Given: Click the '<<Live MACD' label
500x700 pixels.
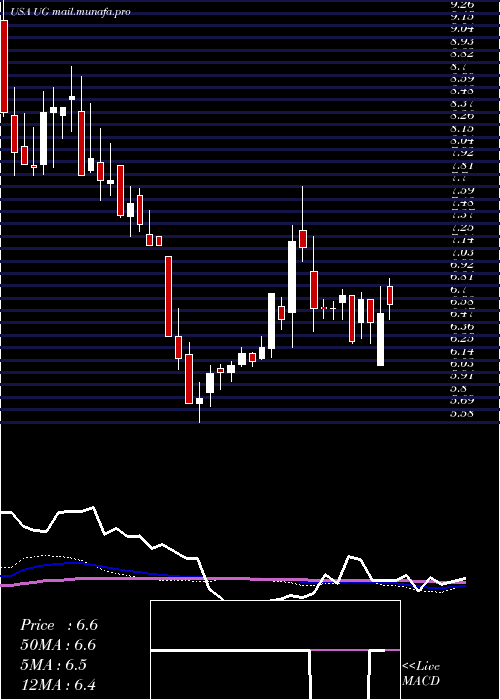Looking at the screenshot, I should click(x=421, y=674).
